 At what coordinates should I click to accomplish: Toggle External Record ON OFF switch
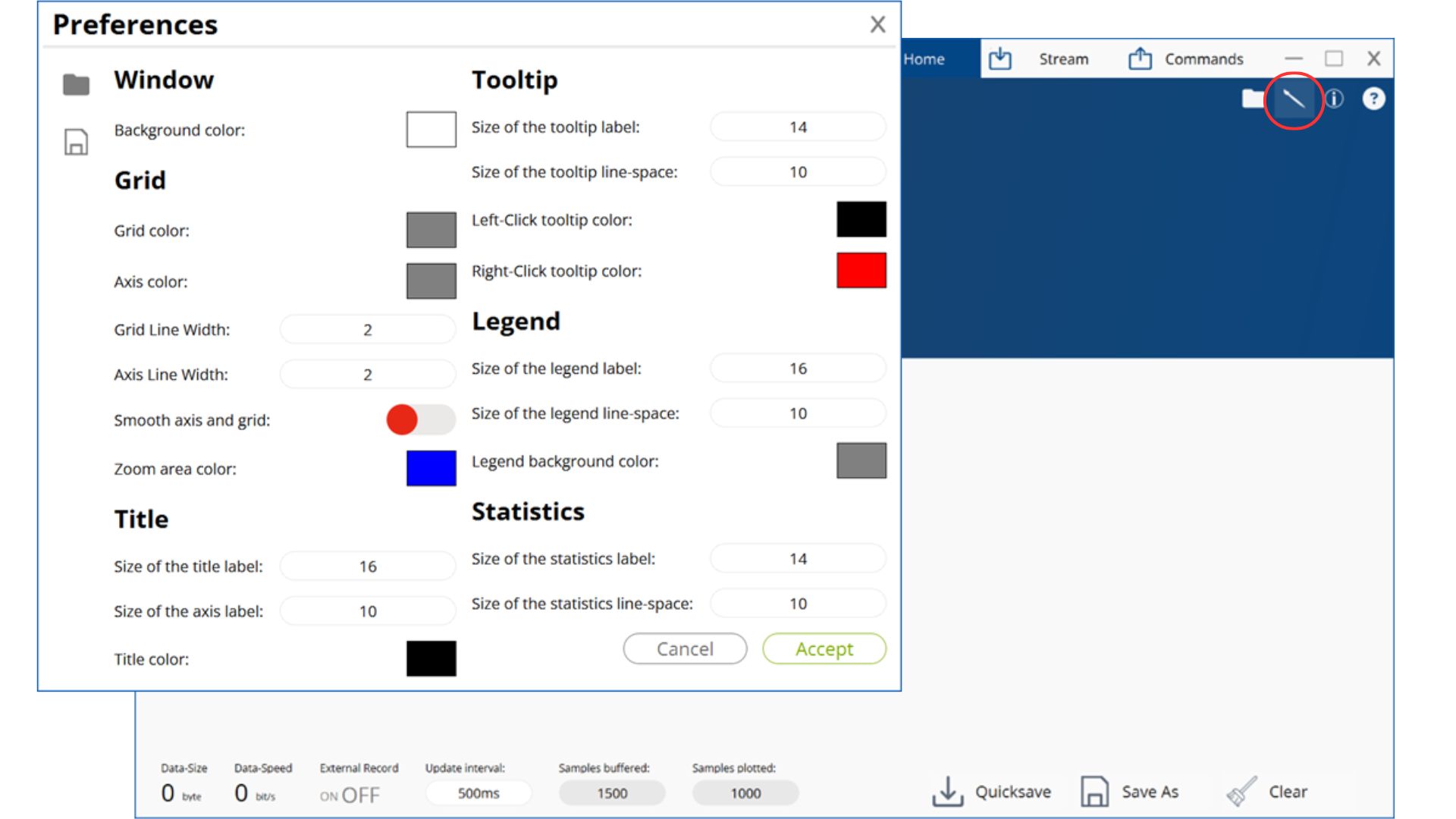tap(350, 795)
